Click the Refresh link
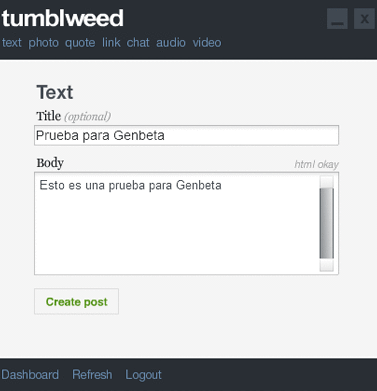This screenshot has height=391, width=377. coord(92,375)
